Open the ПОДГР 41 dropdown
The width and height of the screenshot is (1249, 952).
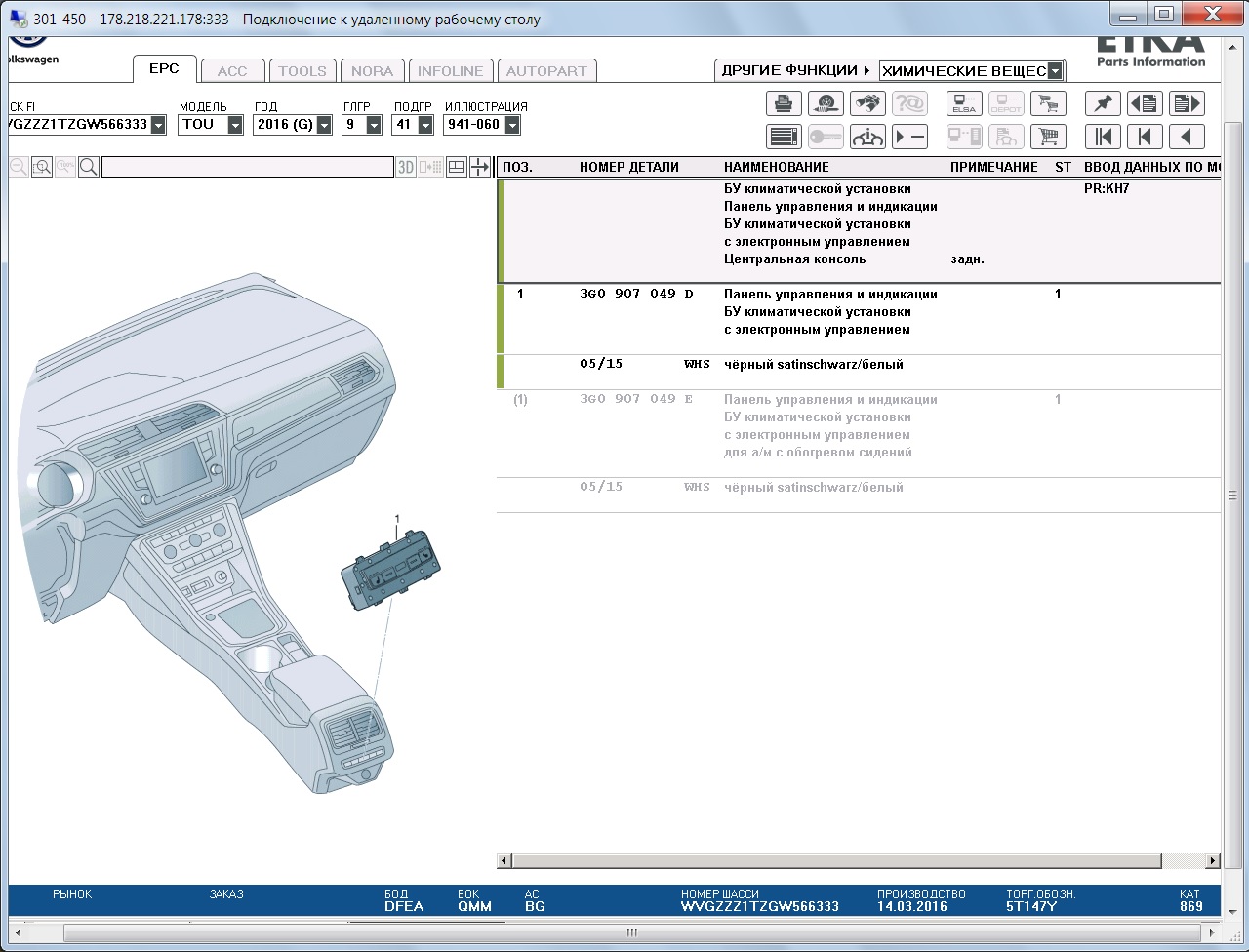pyautogui.click(x=424, y=125)
